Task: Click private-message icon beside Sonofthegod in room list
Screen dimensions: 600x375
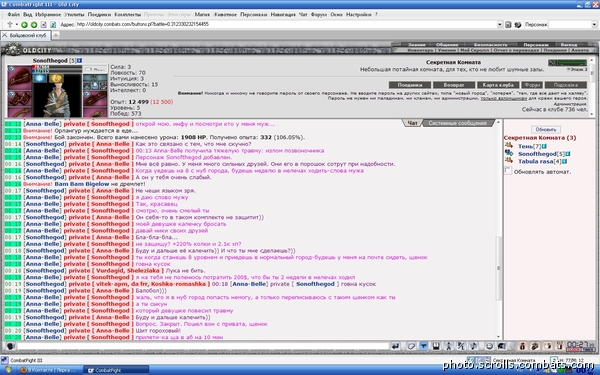Action: point(509,153)
